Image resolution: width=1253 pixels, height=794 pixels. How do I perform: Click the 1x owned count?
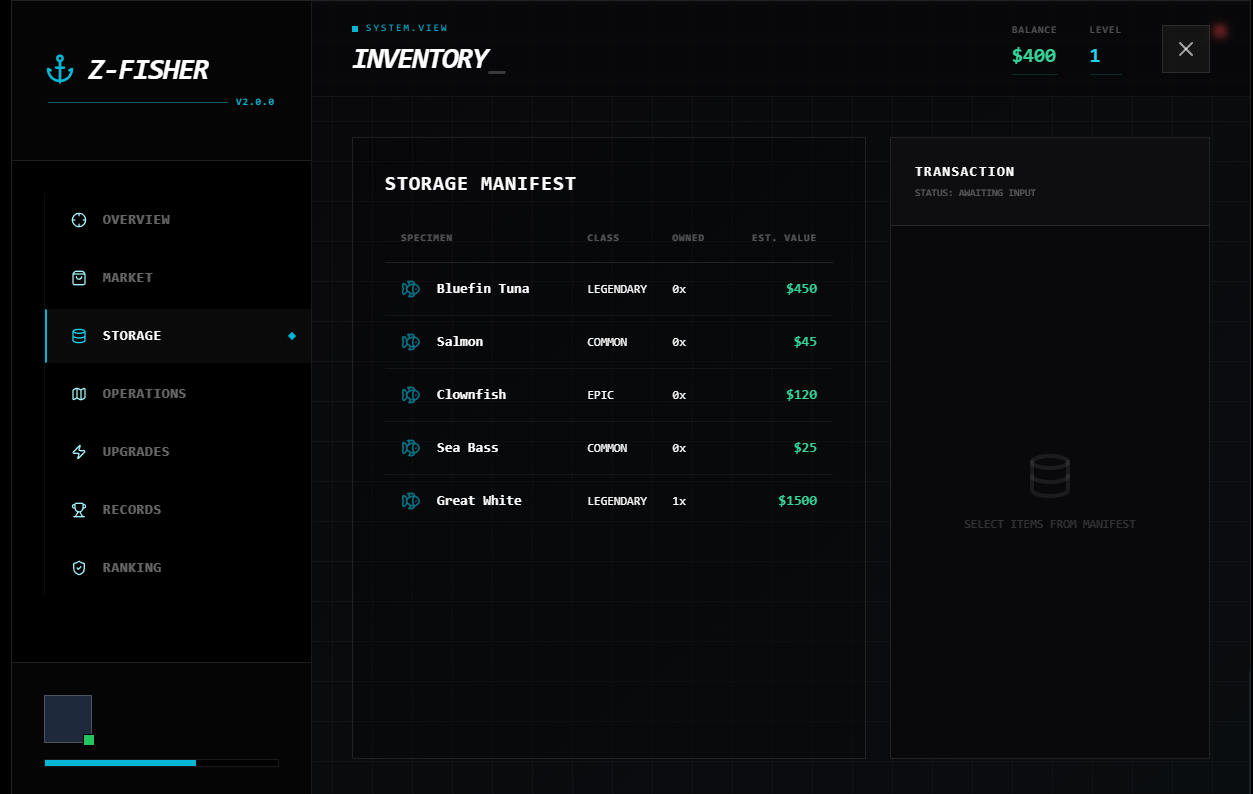679,501
